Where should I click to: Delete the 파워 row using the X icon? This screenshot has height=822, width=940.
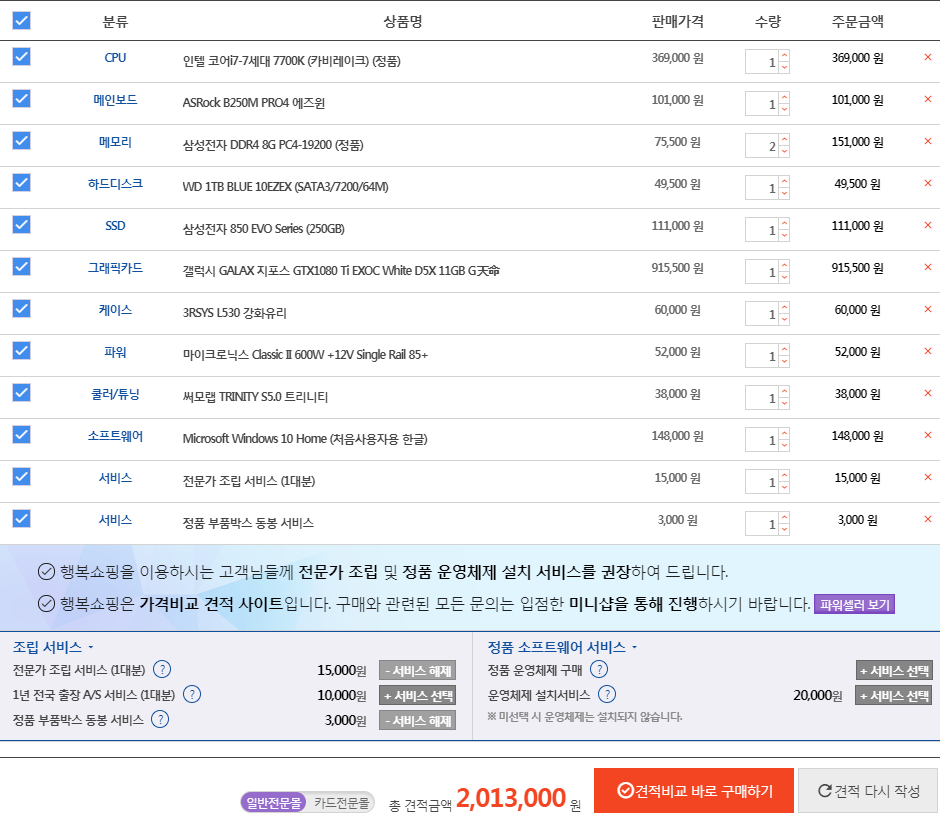click(927, 351)
